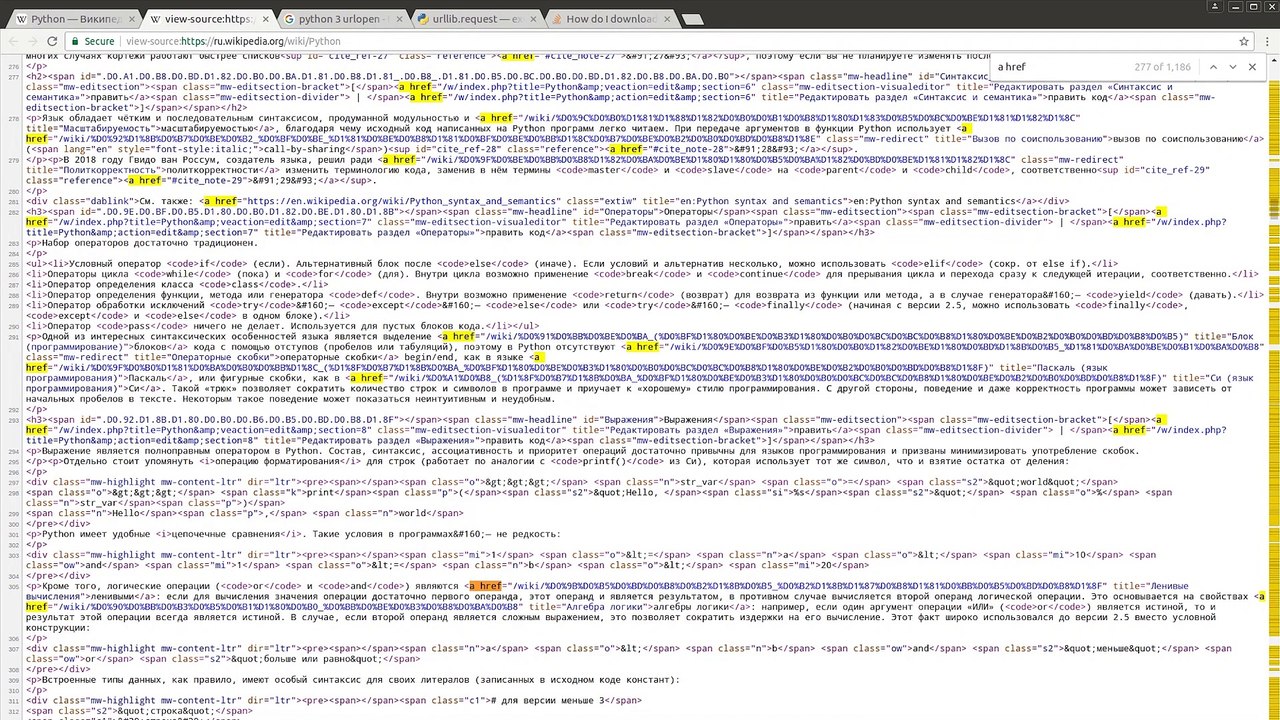
Task: Close the 'urllib.request' tab
Action: click(531, 19)
